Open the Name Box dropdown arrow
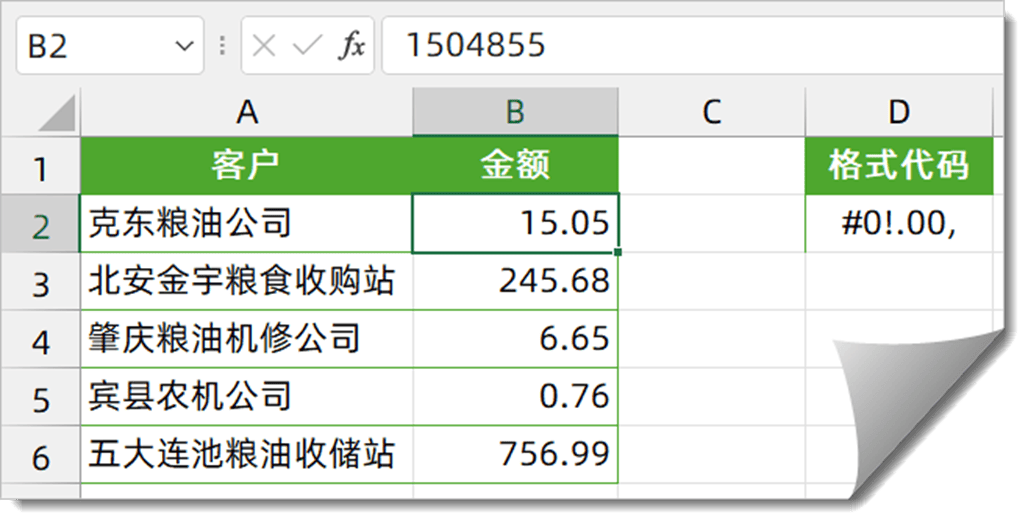Image resolution: width=1028 pixels, height=523 pixels. (185, 47)
